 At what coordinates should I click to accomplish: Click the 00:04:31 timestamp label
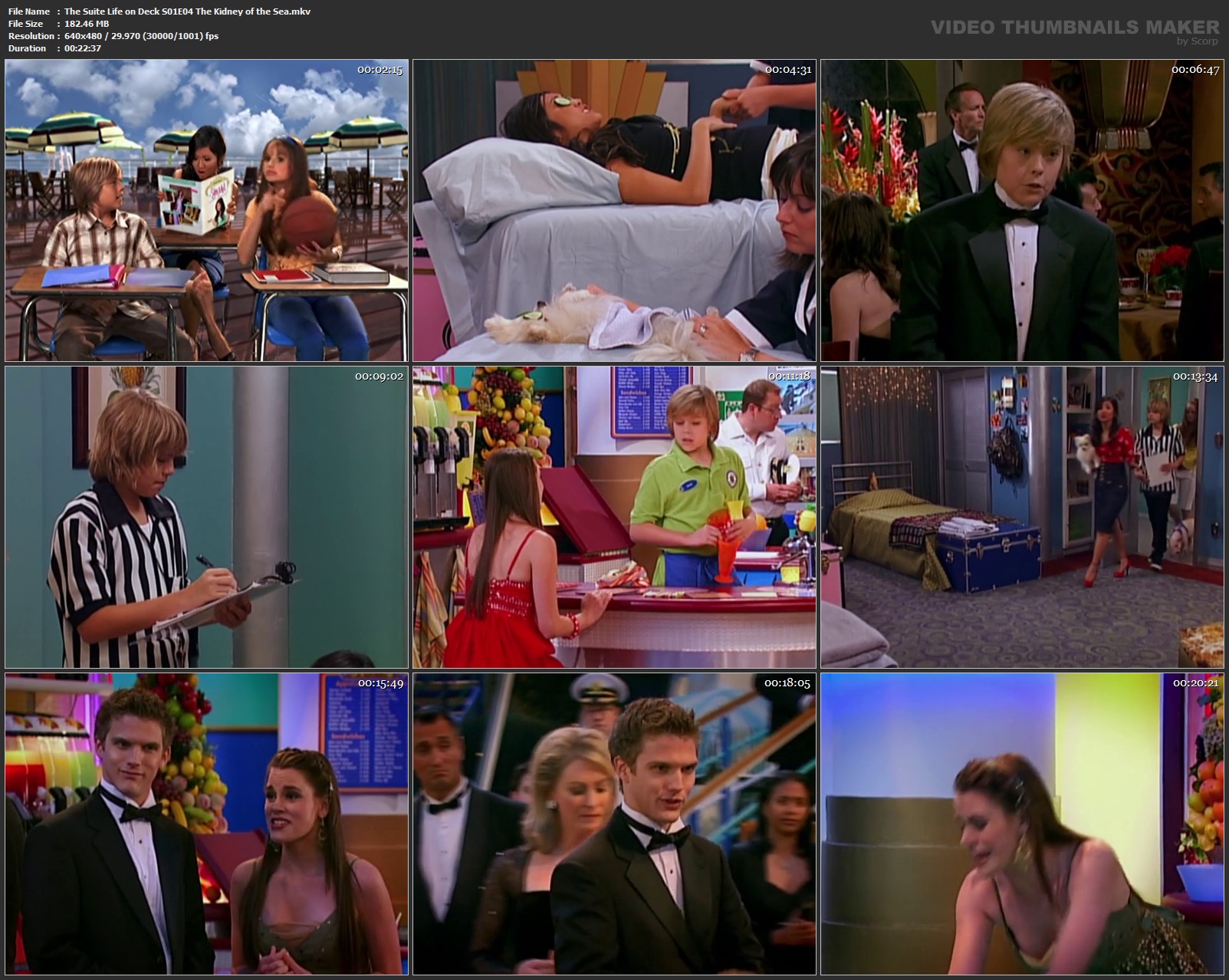788,70
